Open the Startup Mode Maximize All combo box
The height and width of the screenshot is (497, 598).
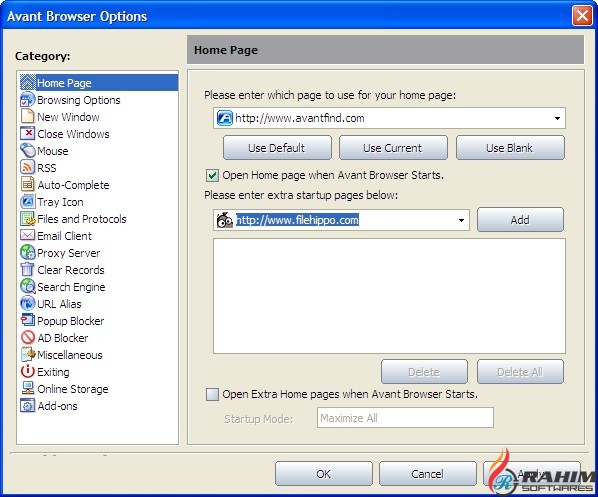coord(405,418)
